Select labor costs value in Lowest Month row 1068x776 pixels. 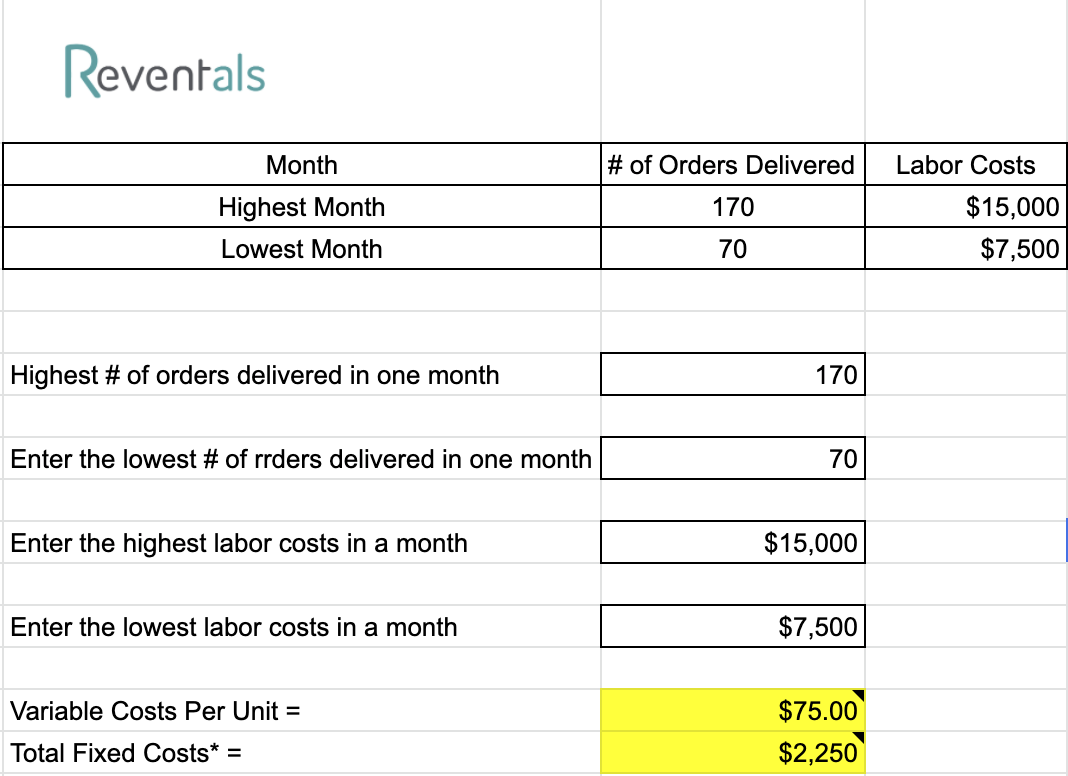click(965, 249)
